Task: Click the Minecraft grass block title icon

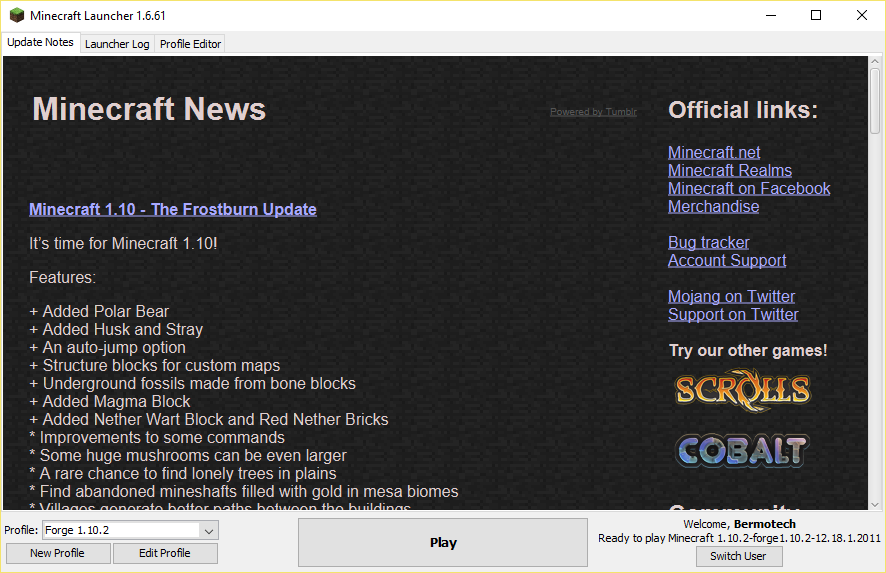Action: [17, 16]
